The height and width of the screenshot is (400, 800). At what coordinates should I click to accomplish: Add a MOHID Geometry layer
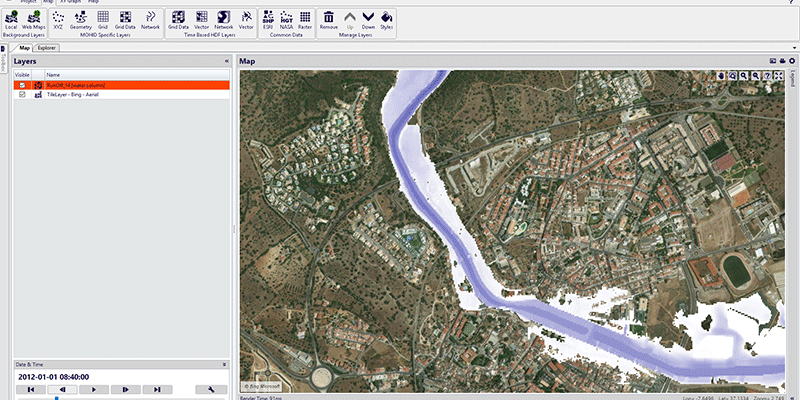(x=81, y=20)
